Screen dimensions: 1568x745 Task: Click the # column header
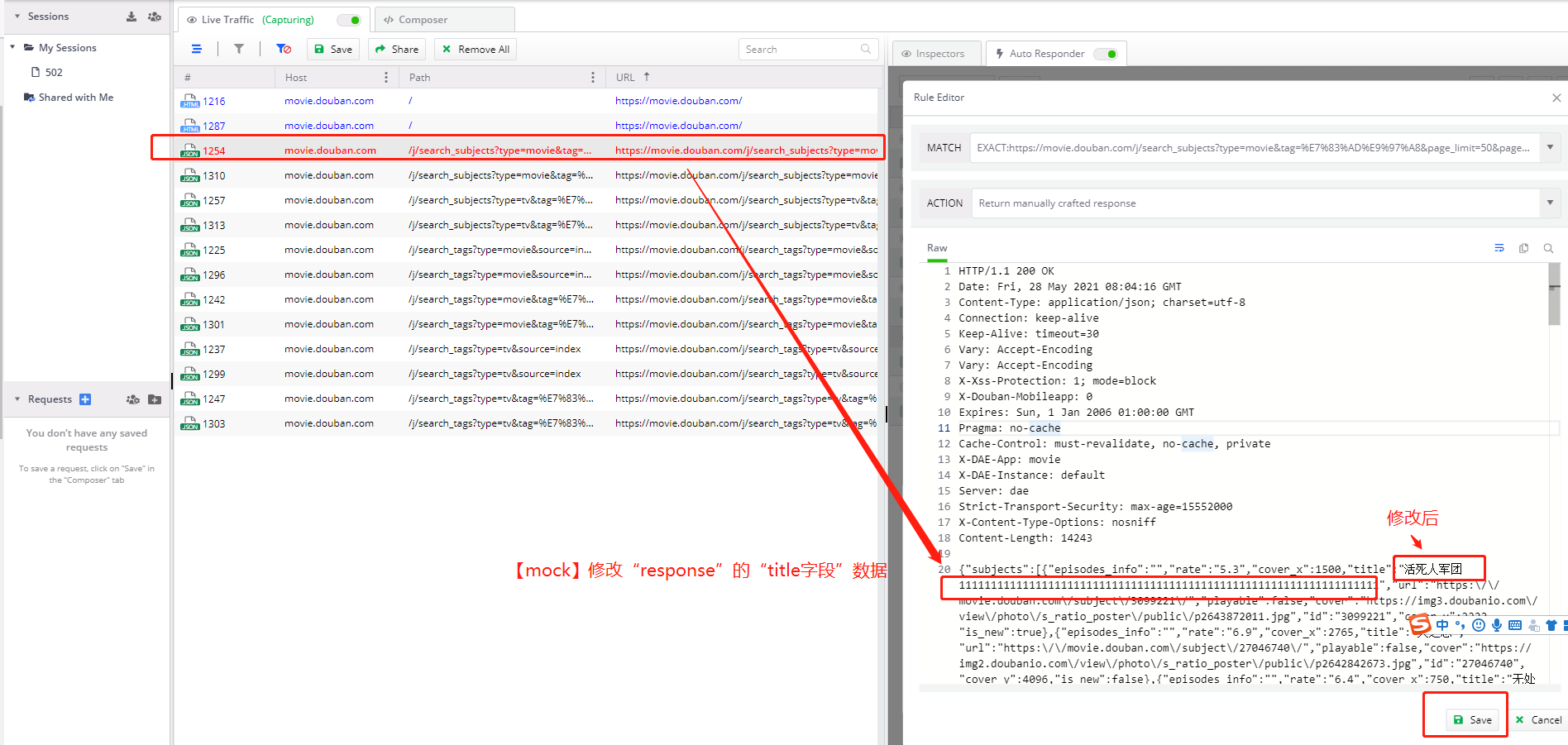coord(223,78)
